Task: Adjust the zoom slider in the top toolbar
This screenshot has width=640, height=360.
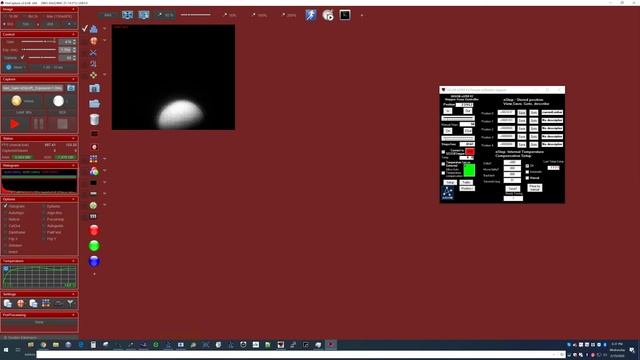Action: pyautogui.click(x=196, y=15)
